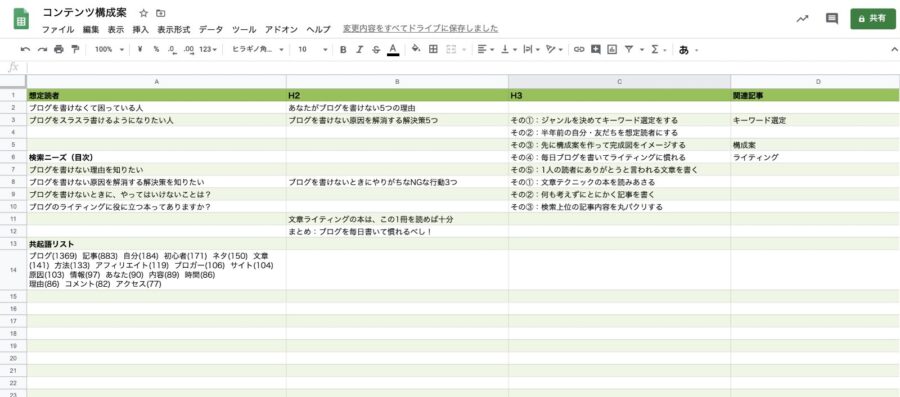This screenshot has width=900, height=397.
Task: Click the 共有 share button
Action: coord(872,19)
